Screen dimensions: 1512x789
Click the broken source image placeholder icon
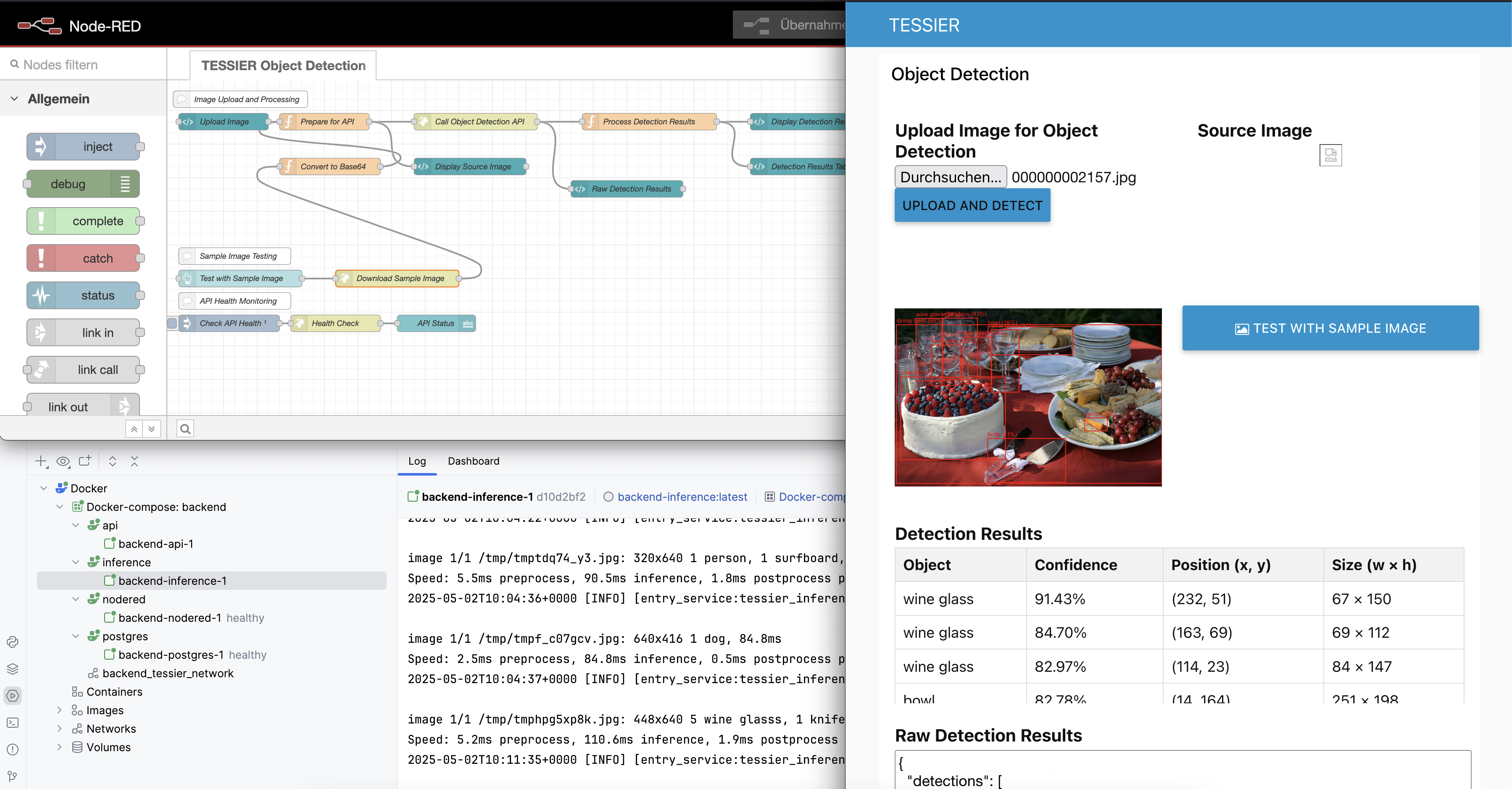tap(1330, 155)
